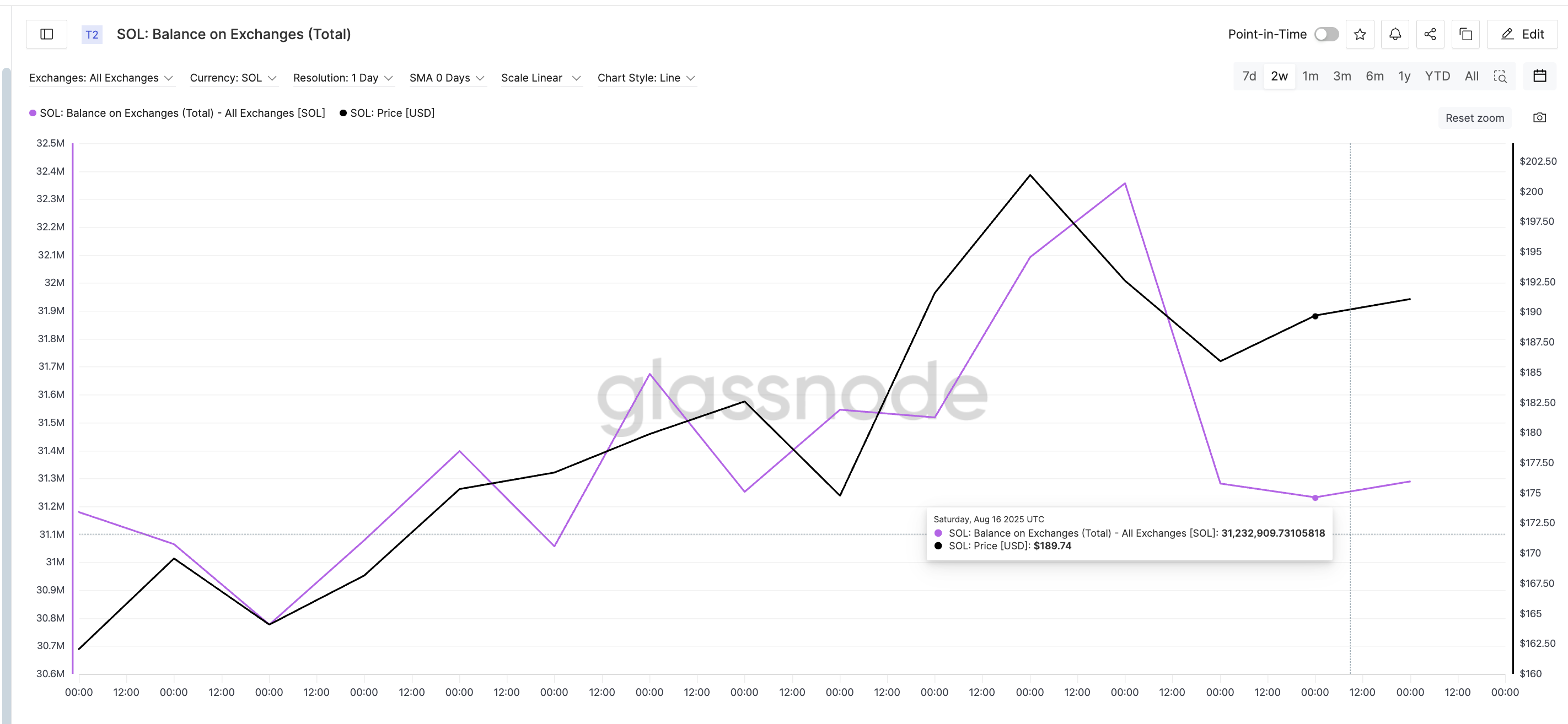The width and height of the screenshot is (1568, 724).
Task: Click the T2 badge near chart title
Action: point(92,34)
